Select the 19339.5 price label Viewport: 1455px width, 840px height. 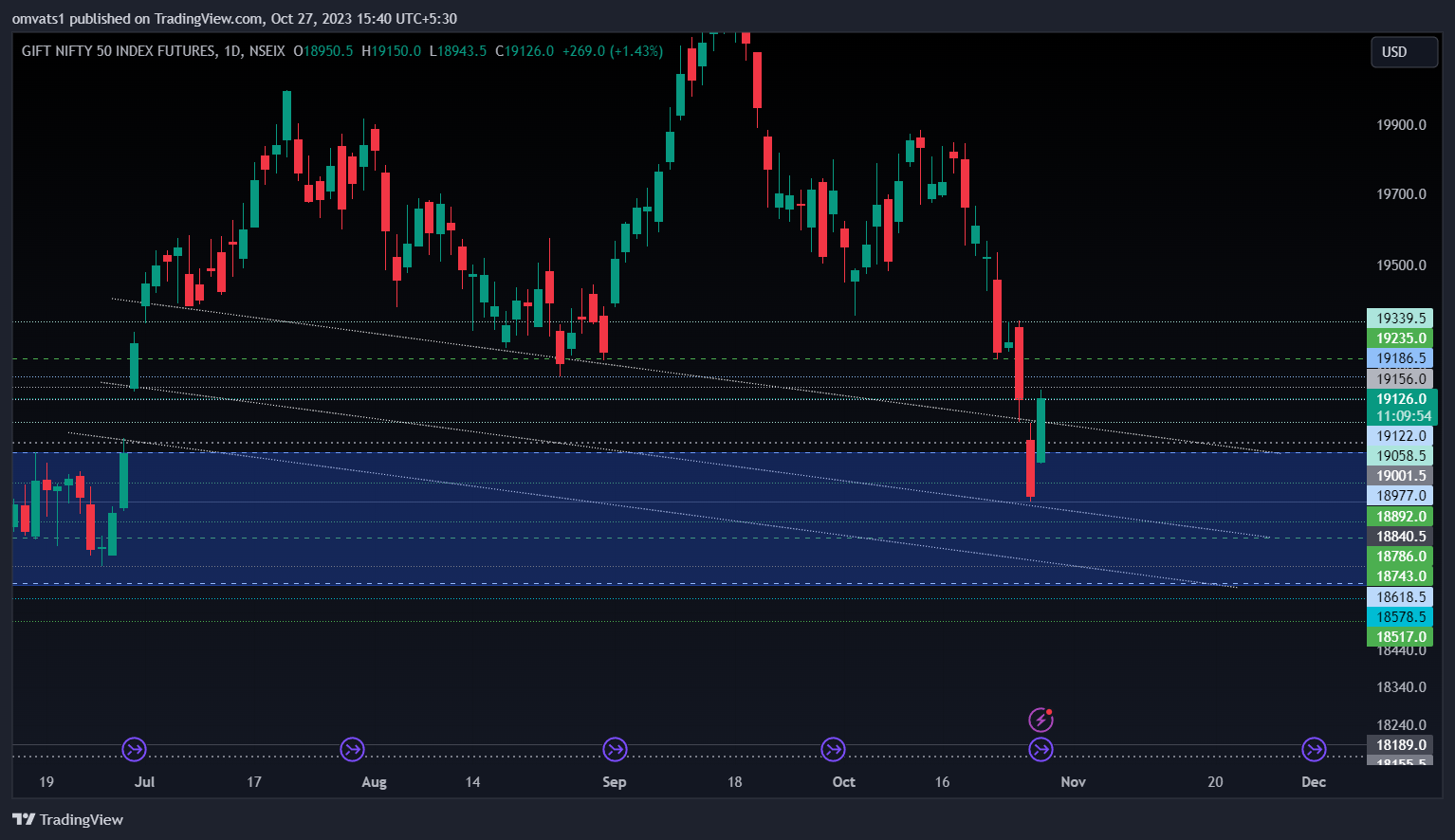pyautogui.click(x=1400, y=319)
